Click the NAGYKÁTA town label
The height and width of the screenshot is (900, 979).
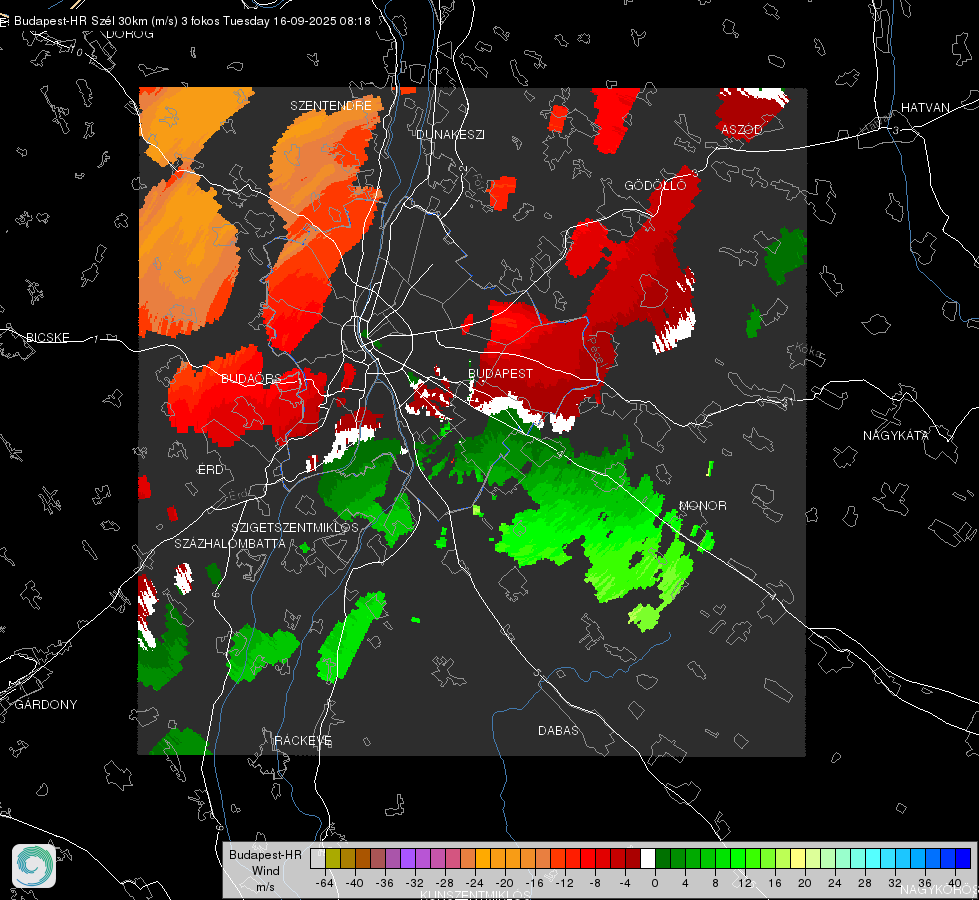pos(895,435)
